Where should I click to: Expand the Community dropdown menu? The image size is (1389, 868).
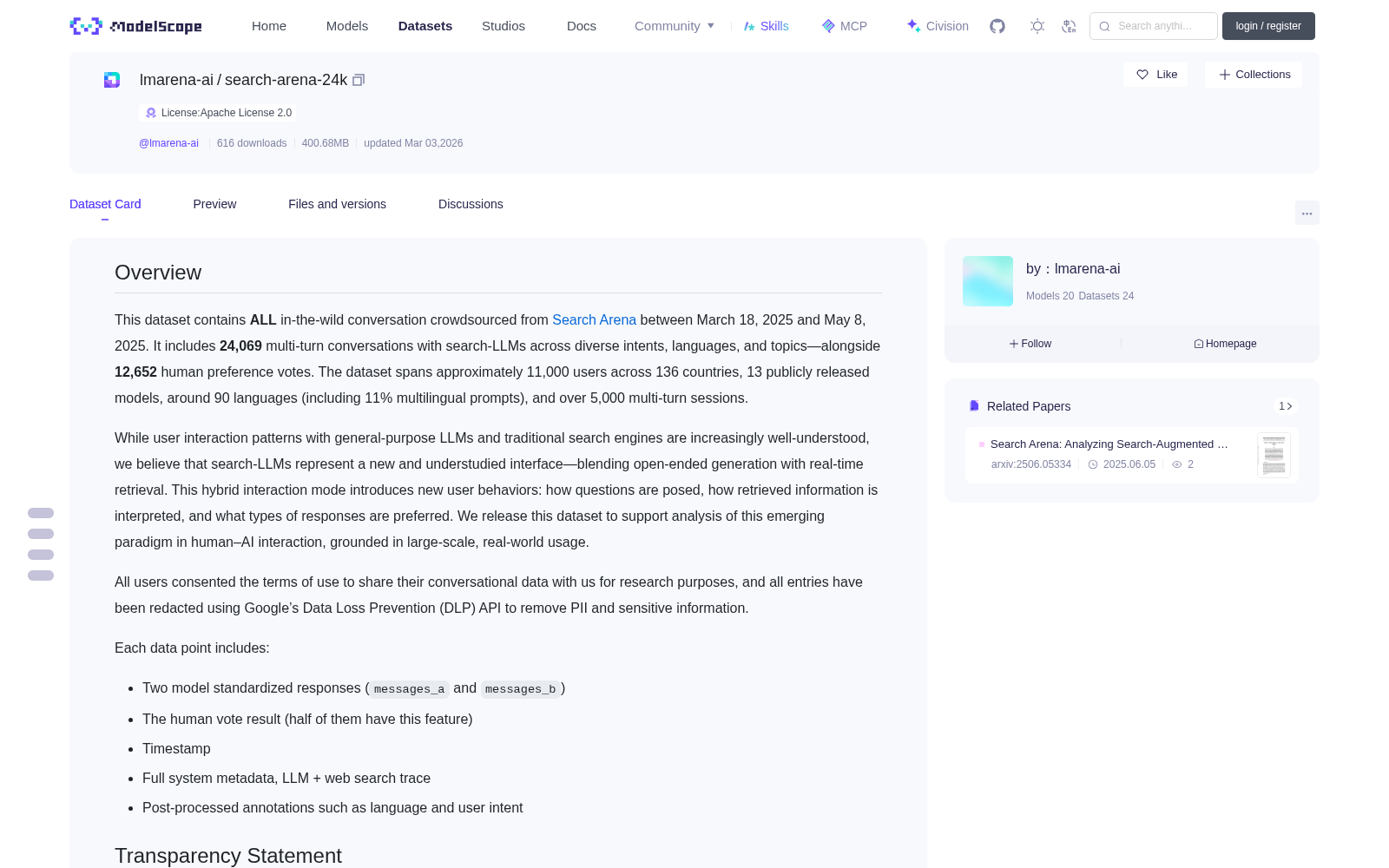coord(675,26)
